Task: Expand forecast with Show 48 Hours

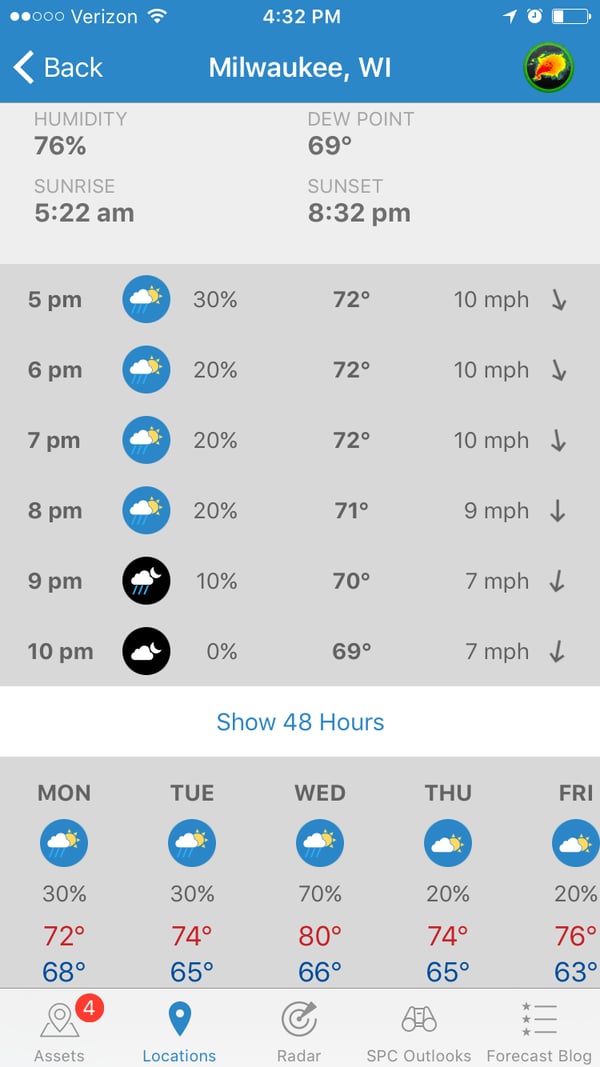Action: coord(300,722)
